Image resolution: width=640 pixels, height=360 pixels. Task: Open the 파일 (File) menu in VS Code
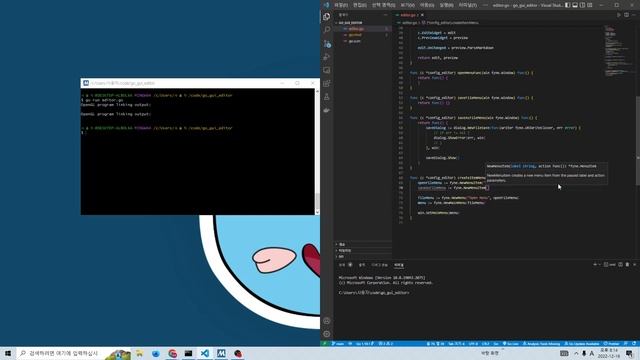(341, 5)
